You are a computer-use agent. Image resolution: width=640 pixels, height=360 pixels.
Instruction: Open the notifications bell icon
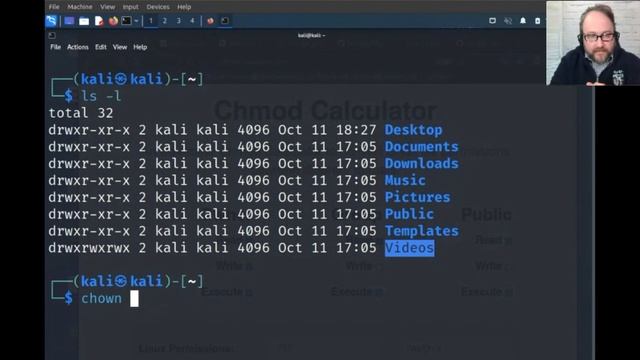coord(523,21)
